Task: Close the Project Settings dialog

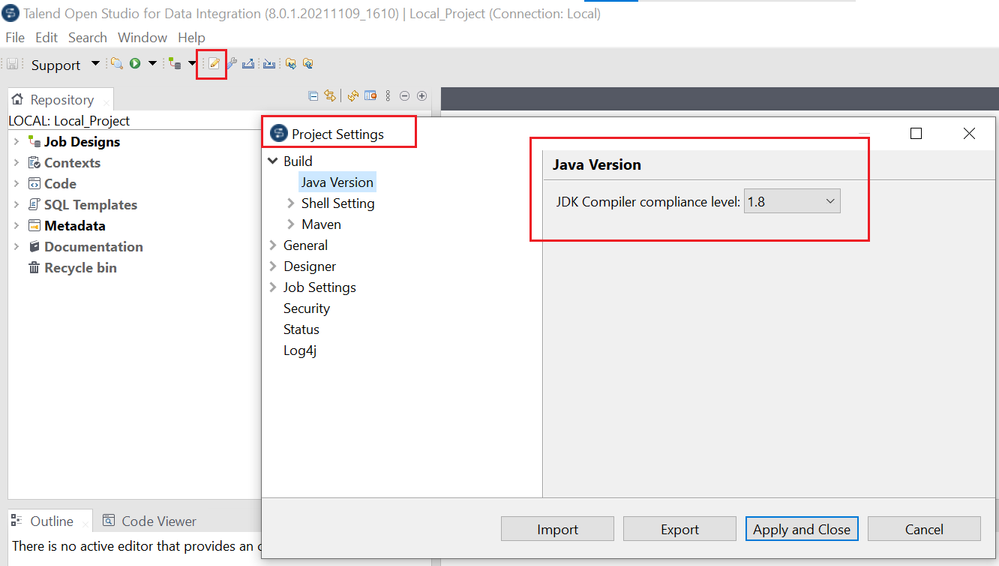Action: pyautogui.click(x=969, y=133)
